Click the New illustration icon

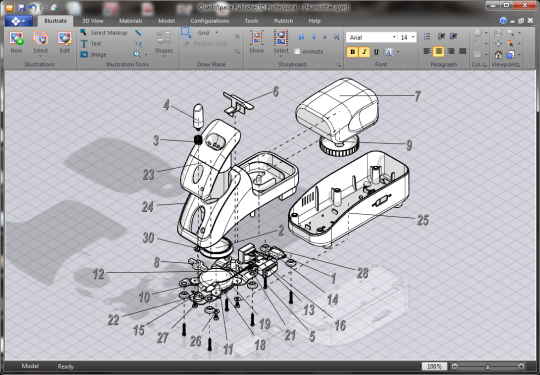[16, 38]
